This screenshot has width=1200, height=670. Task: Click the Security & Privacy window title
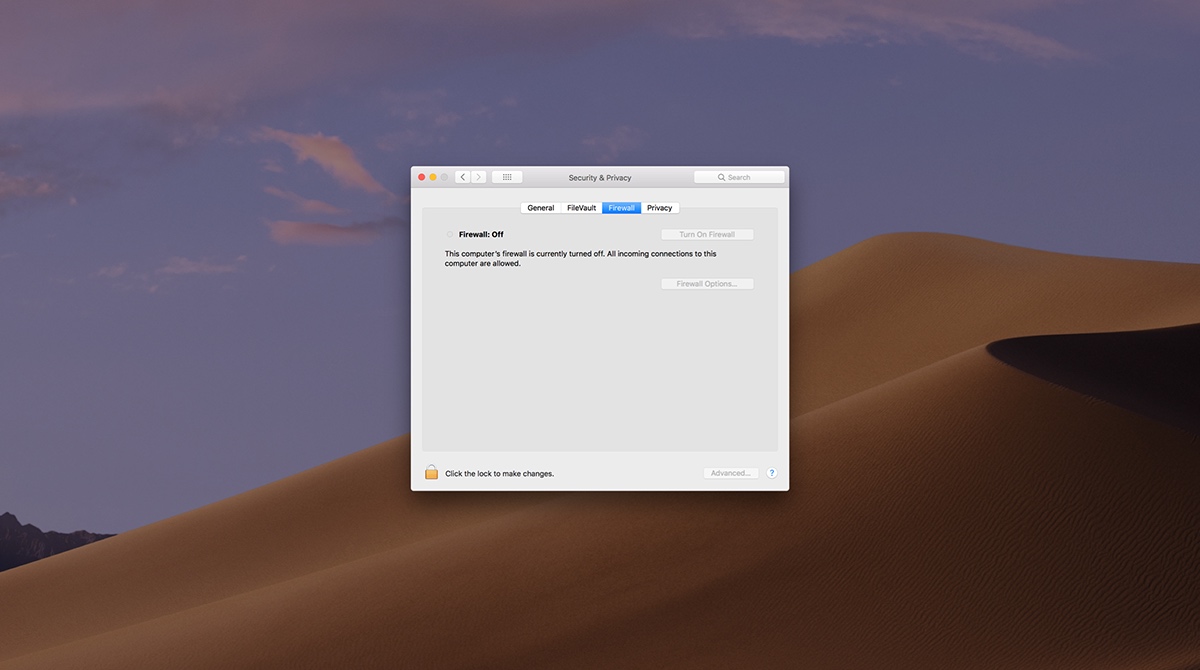(599, 177)
